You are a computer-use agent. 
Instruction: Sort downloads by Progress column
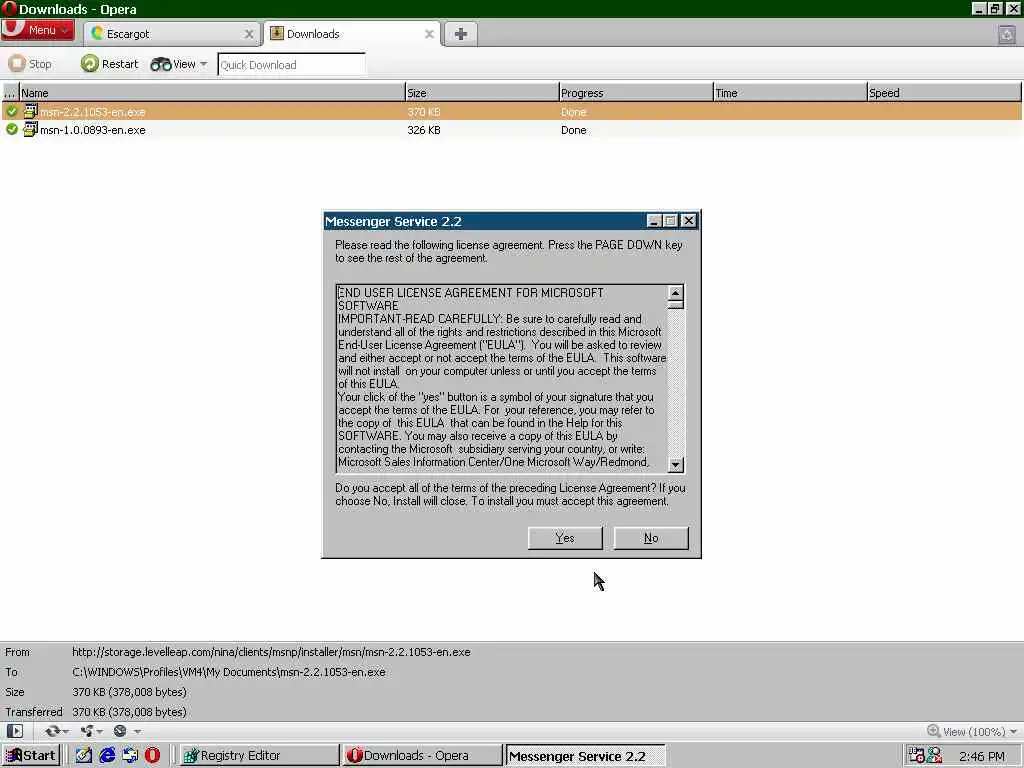(x=636, y=93)
